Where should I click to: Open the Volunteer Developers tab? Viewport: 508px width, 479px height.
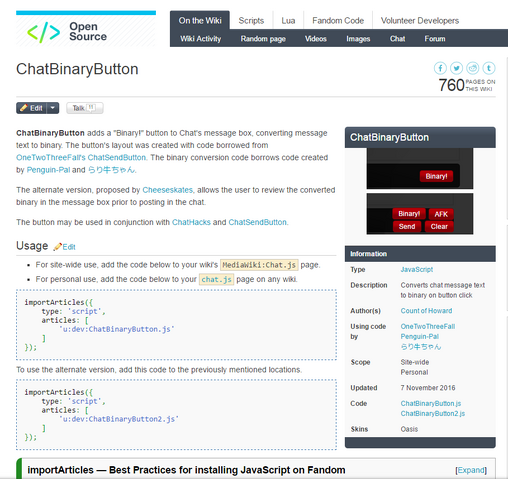pos(420,21)
